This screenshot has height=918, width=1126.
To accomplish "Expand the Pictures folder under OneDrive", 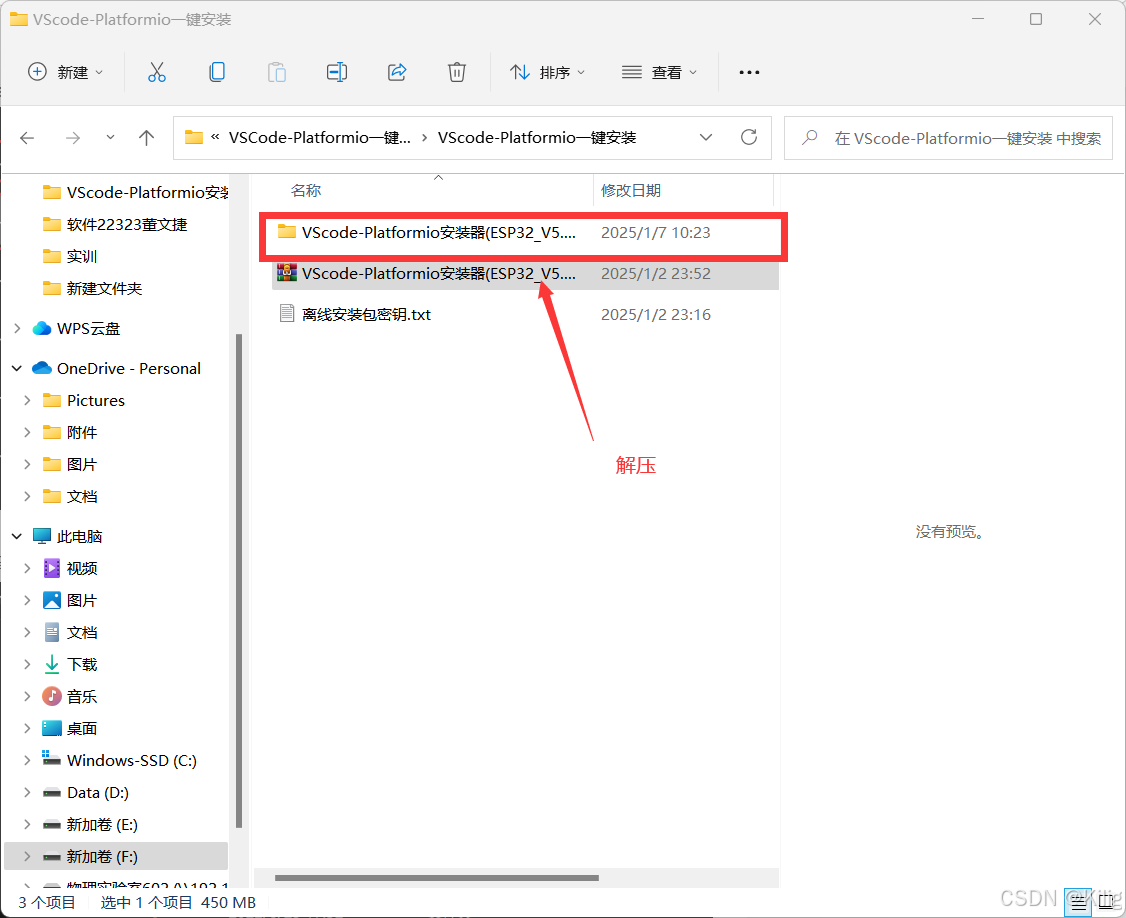I will click(x=27, y=400).
